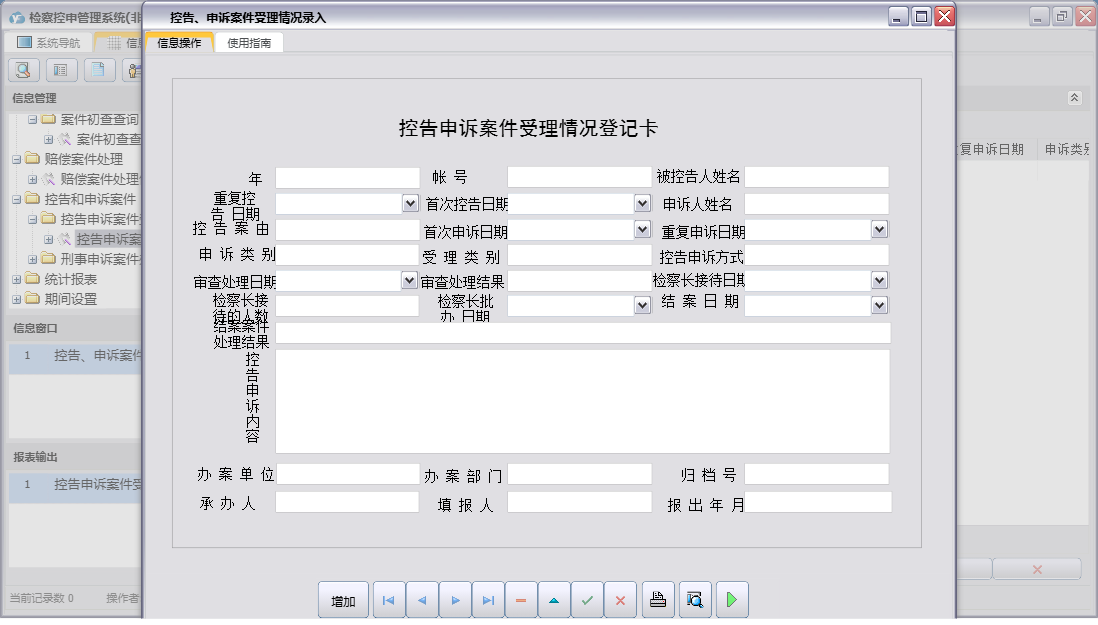Viewport: 1098px width, 625px height.
Task: Click the orange minus delete record icon
Action: pyautogui.click(x=521, y=600)
